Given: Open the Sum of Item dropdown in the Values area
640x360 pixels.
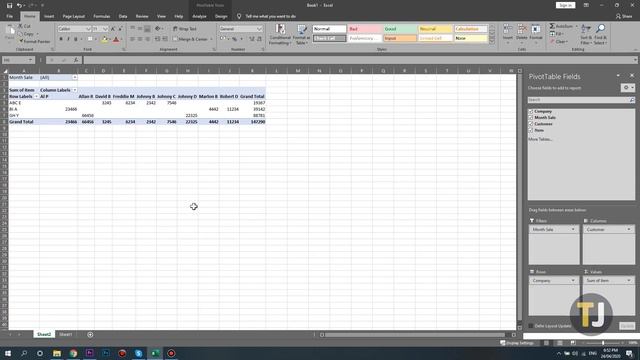Looking at the screenshot, I should [629, 280].
